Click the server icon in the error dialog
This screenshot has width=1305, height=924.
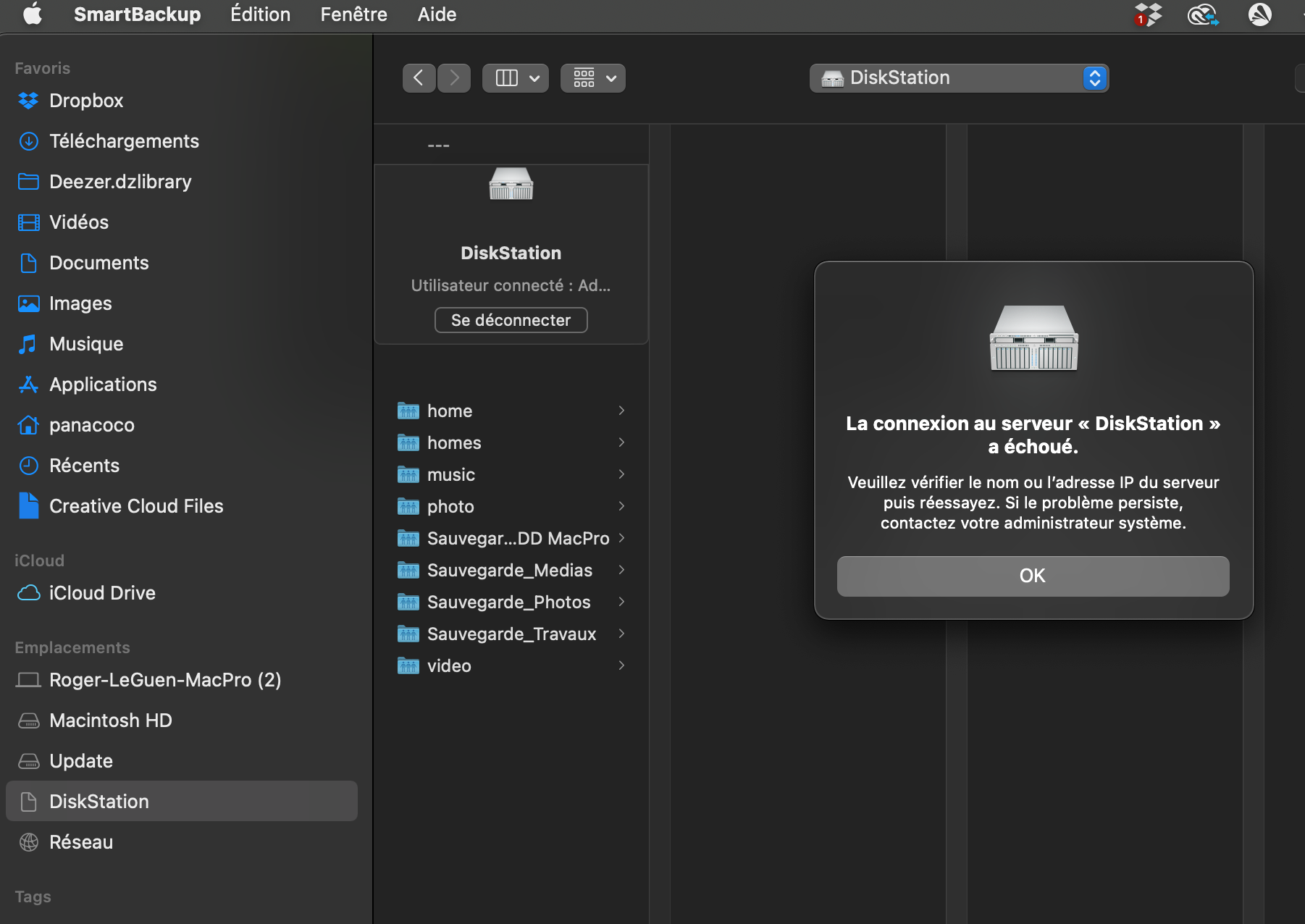[1033, 338]
